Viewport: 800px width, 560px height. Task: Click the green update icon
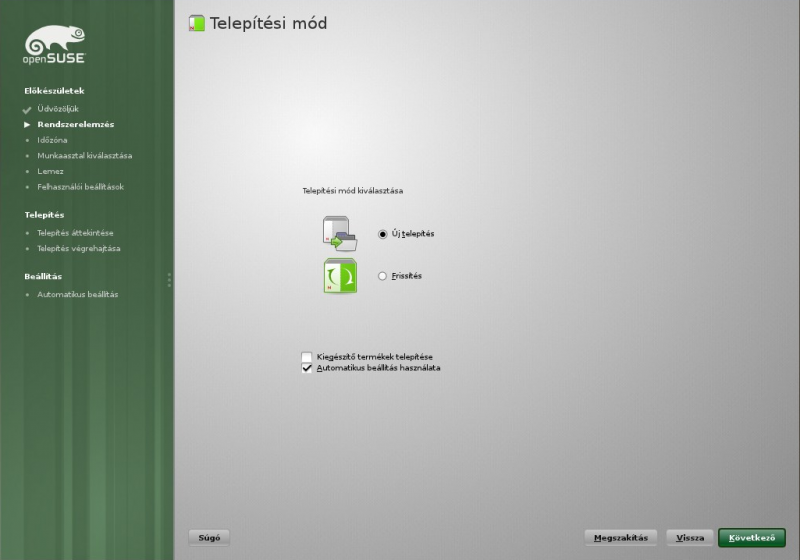pos(340,276)
